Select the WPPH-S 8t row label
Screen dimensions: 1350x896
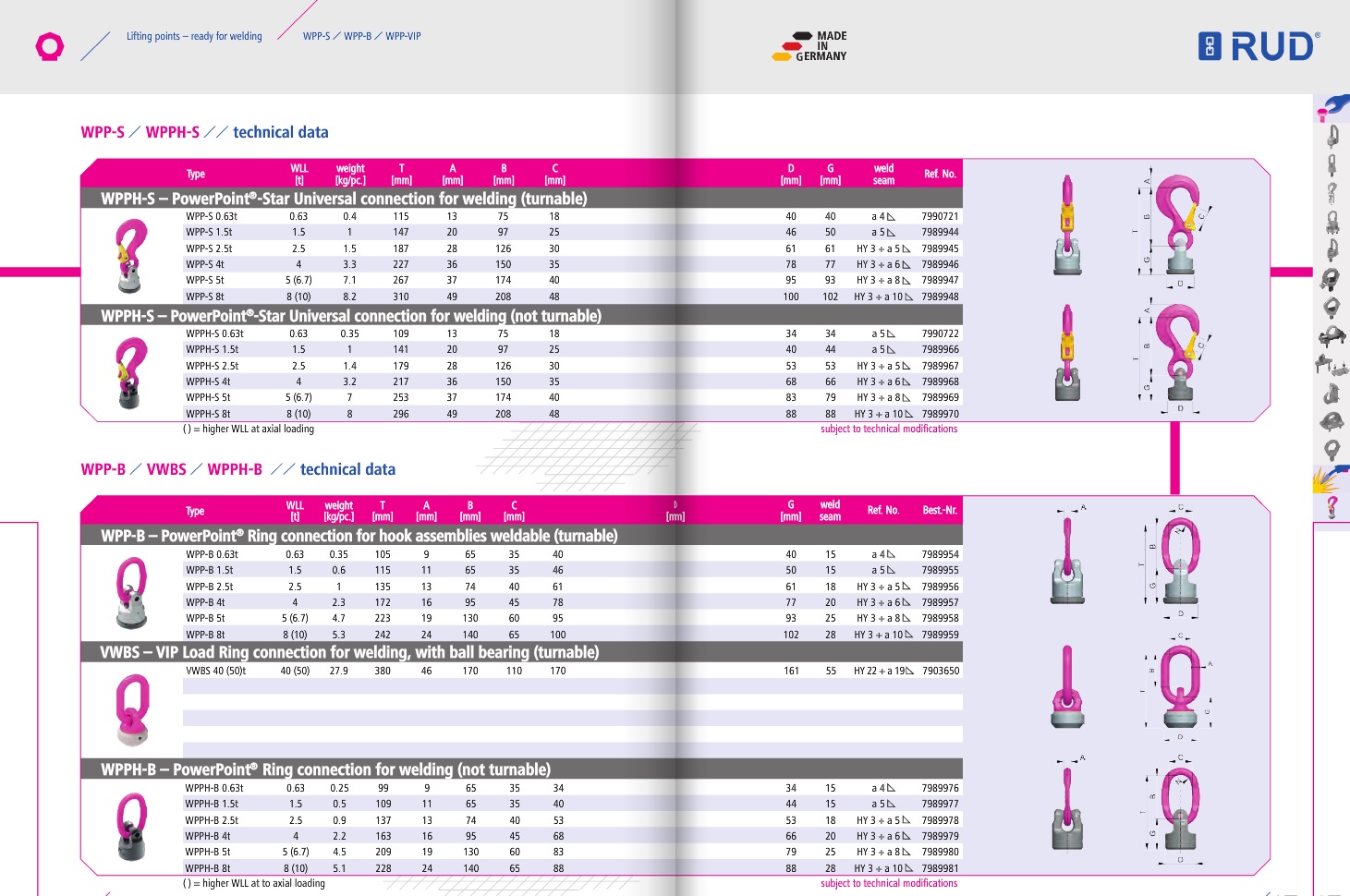208,414
